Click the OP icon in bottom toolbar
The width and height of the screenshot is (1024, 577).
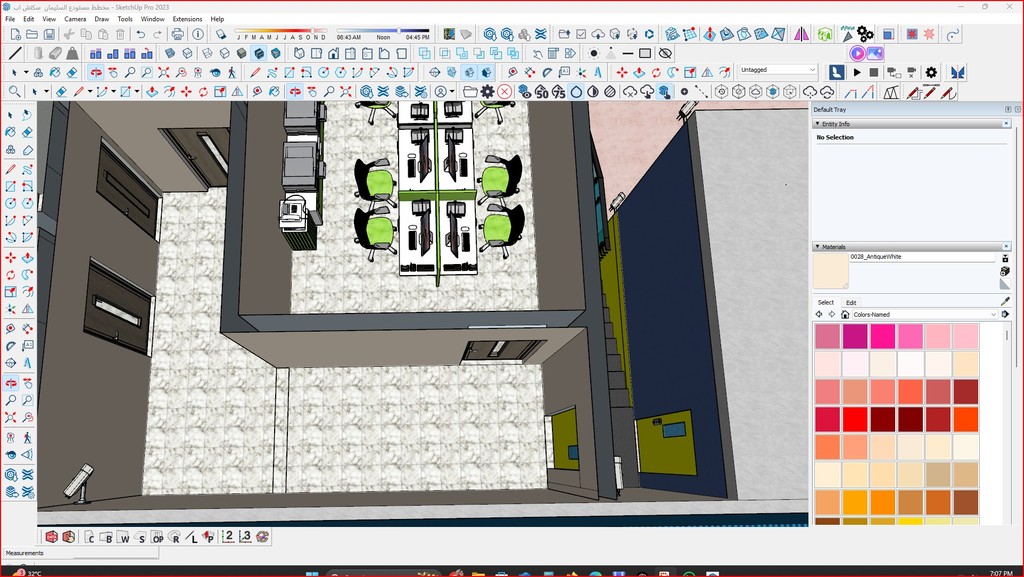(157, 537)
